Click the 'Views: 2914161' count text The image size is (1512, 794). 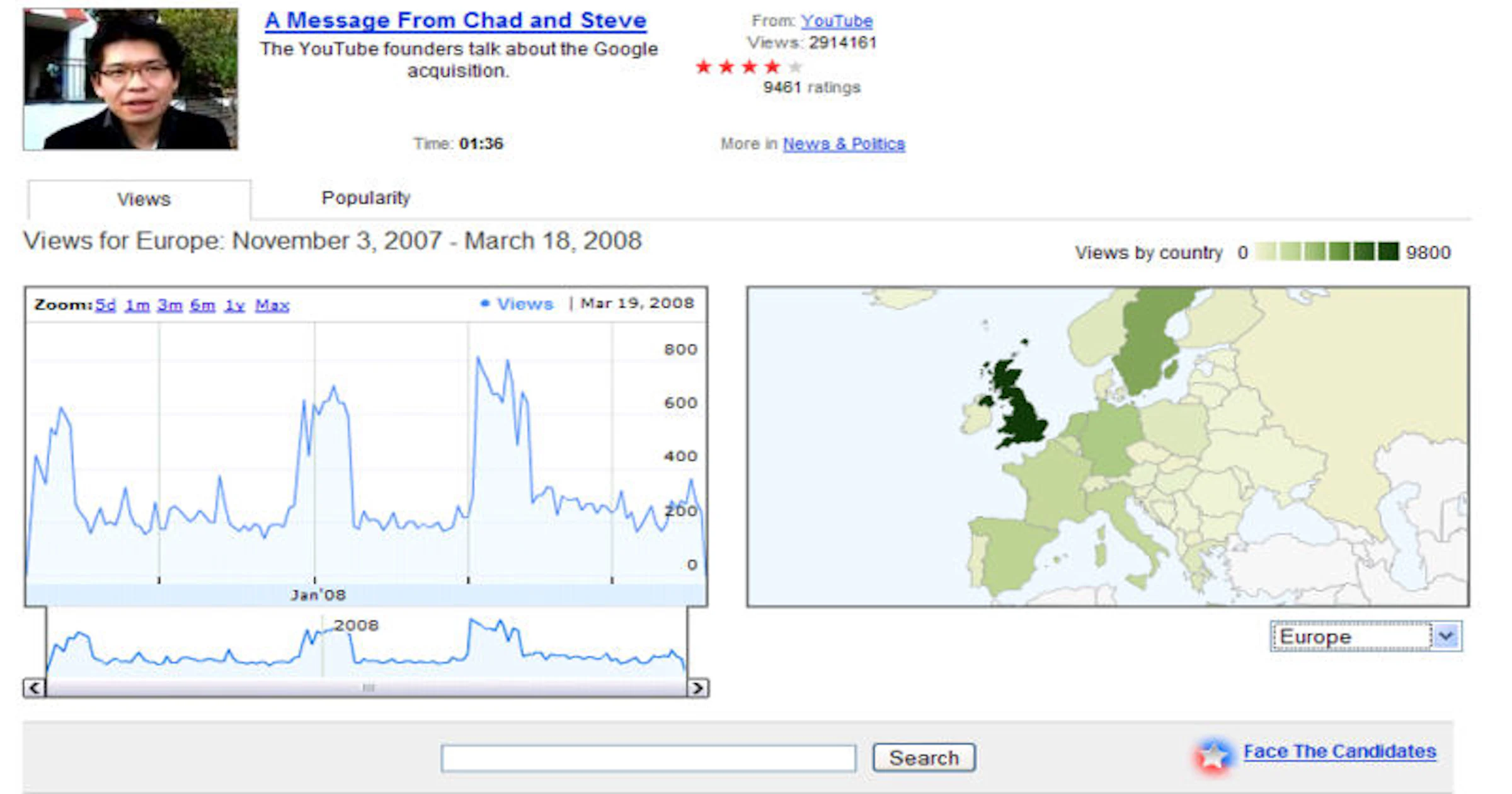[811, 43]
